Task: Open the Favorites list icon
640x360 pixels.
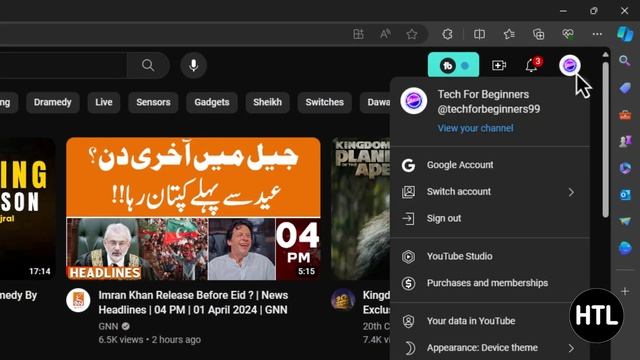Action: point(509,34)
